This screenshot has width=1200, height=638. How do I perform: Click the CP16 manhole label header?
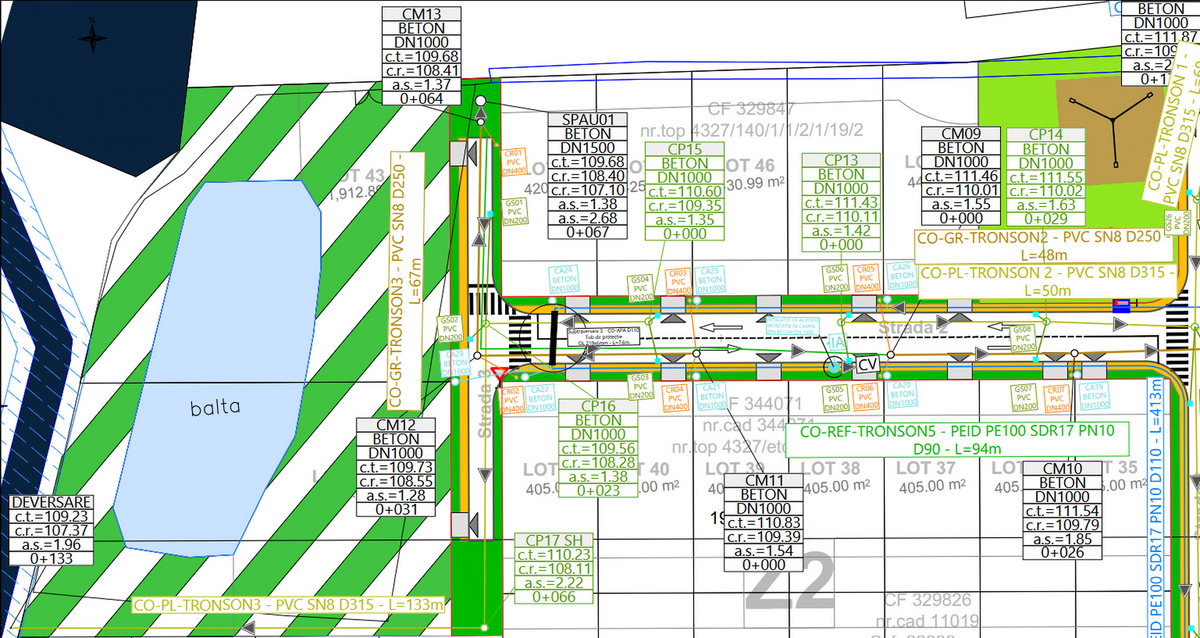[597, 406]
